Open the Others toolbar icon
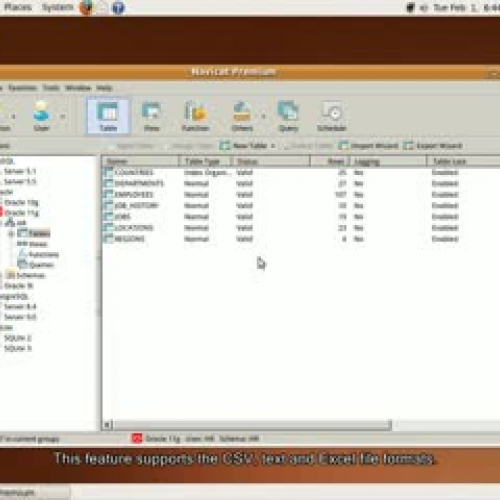This screenshot has width=500, height=500. pyautogui.click(x=242, y=117)
